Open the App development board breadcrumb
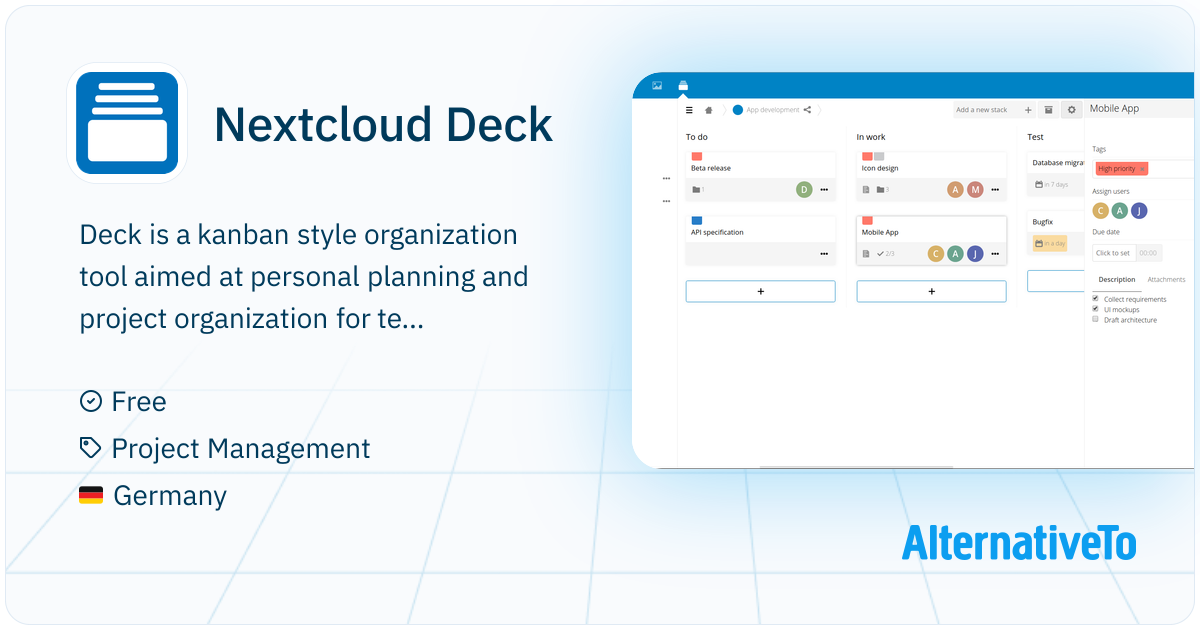The height and width of the screenshot is (630, 1200). pos(772,110)
